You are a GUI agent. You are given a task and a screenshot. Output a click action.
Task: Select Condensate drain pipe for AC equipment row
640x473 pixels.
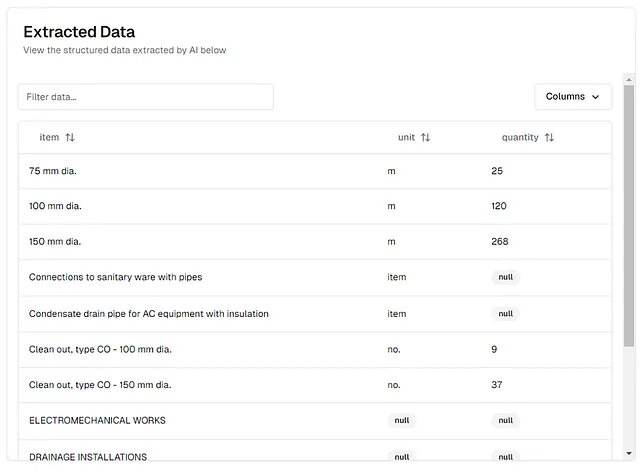(x=149, y=314)
